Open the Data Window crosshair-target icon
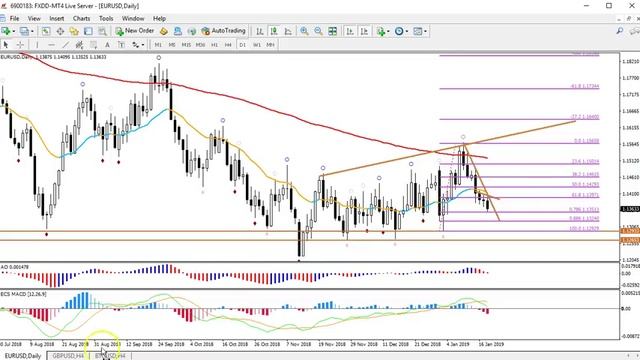This screenshot has height=360, width=640. (x=60, y=31)
